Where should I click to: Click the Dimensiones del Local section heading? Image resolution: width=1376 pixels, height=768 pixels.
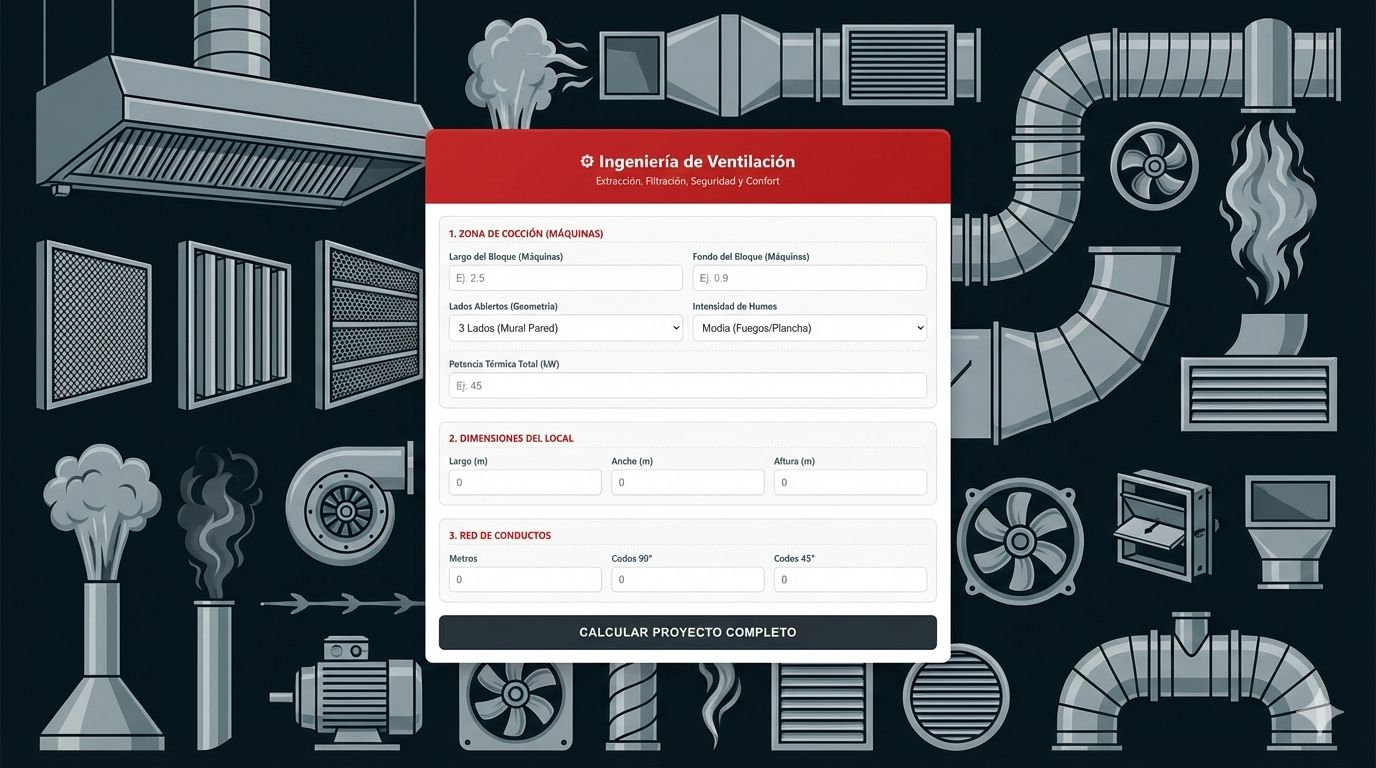click(x=511, y=439)
